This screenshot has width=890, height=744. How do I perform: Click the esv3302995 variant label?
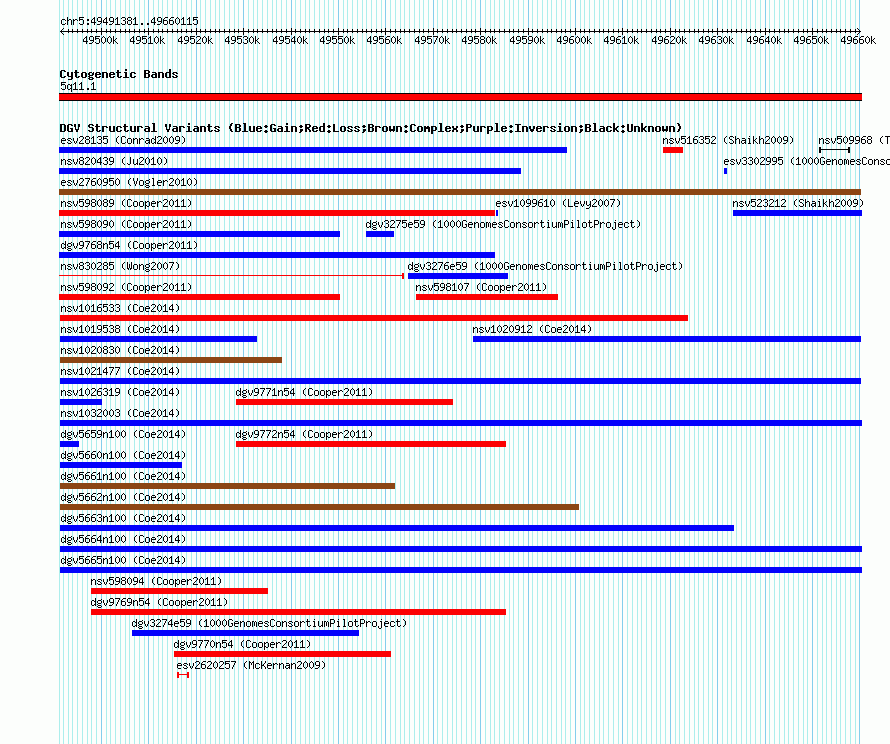[x=806, y=161]
